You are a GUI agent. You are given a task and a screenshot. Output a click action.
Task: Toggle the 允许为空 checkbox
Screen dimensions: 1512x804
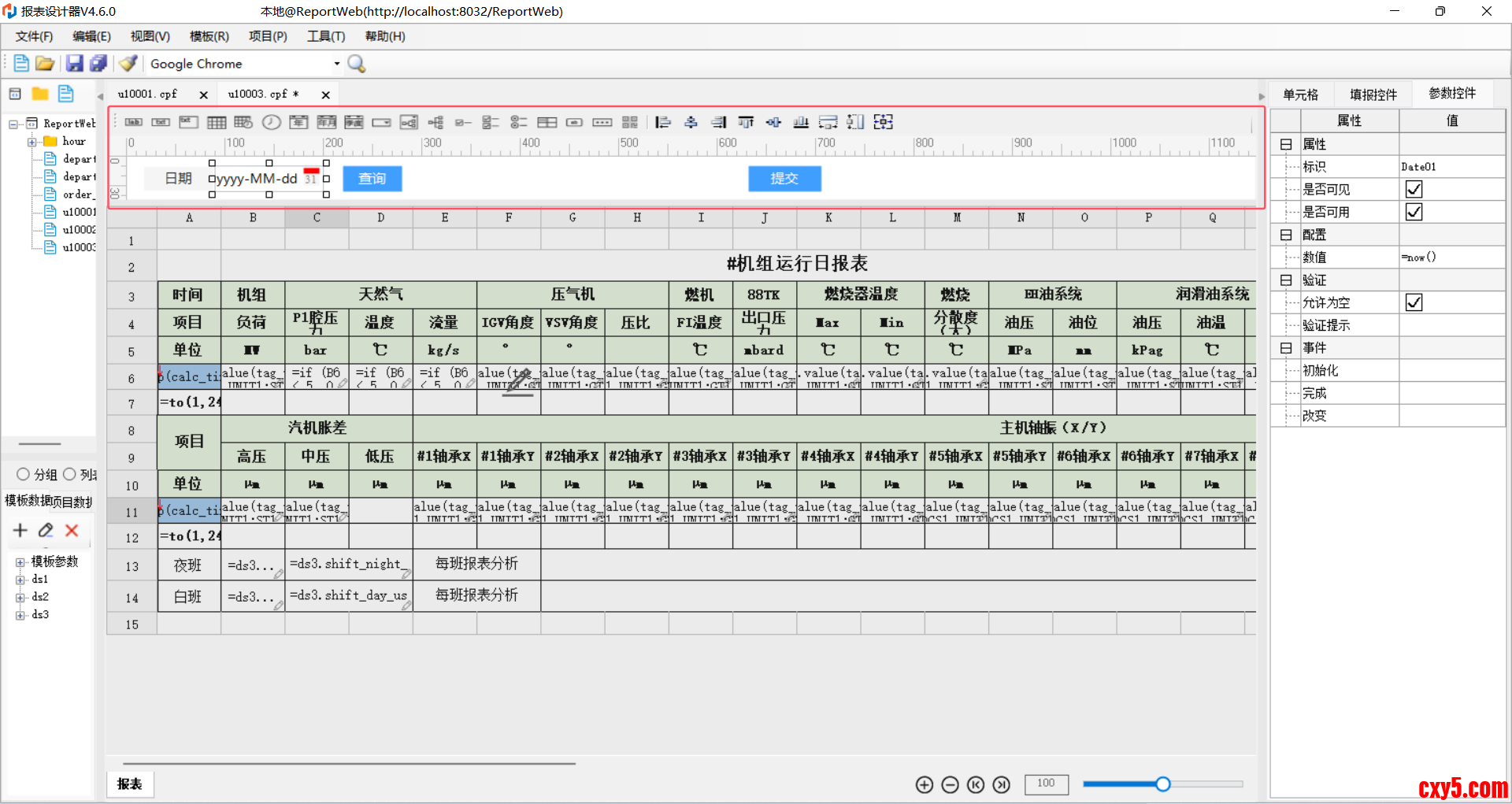pyautogui.click(x=1414, y=302)
